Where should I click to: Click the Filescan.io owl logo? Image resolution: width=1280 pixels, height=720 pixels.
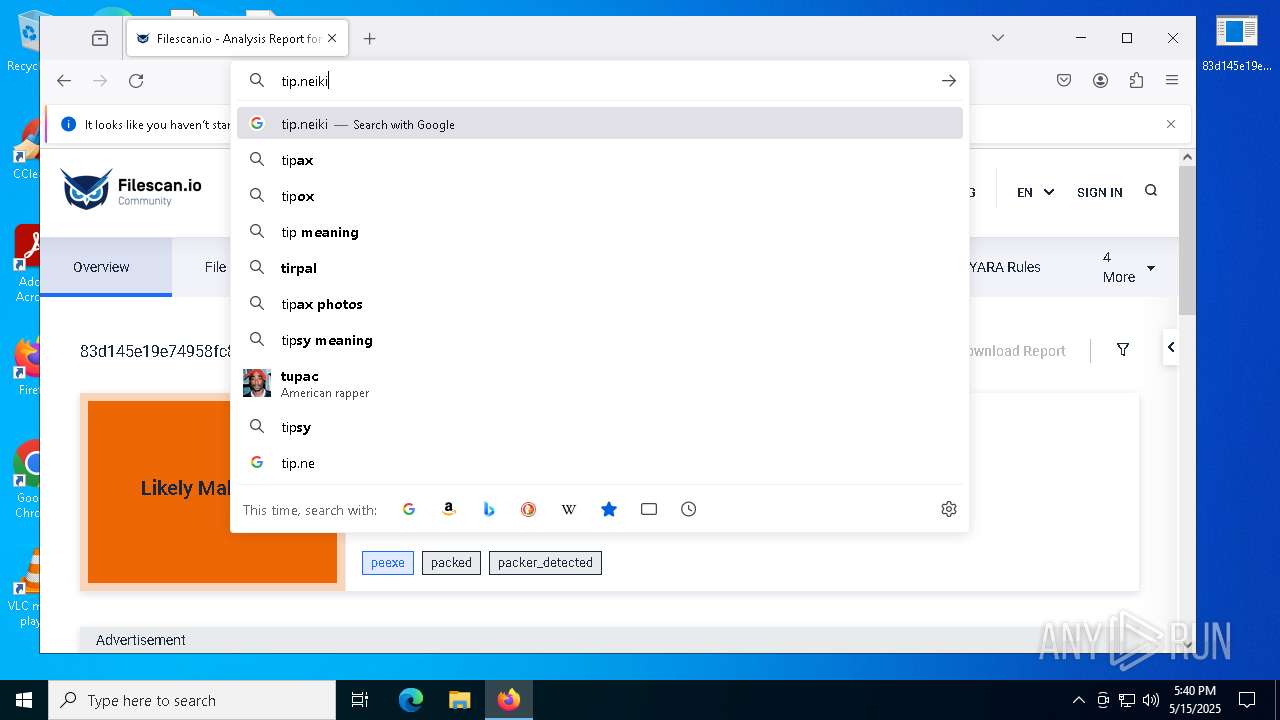tap(131, 189)
